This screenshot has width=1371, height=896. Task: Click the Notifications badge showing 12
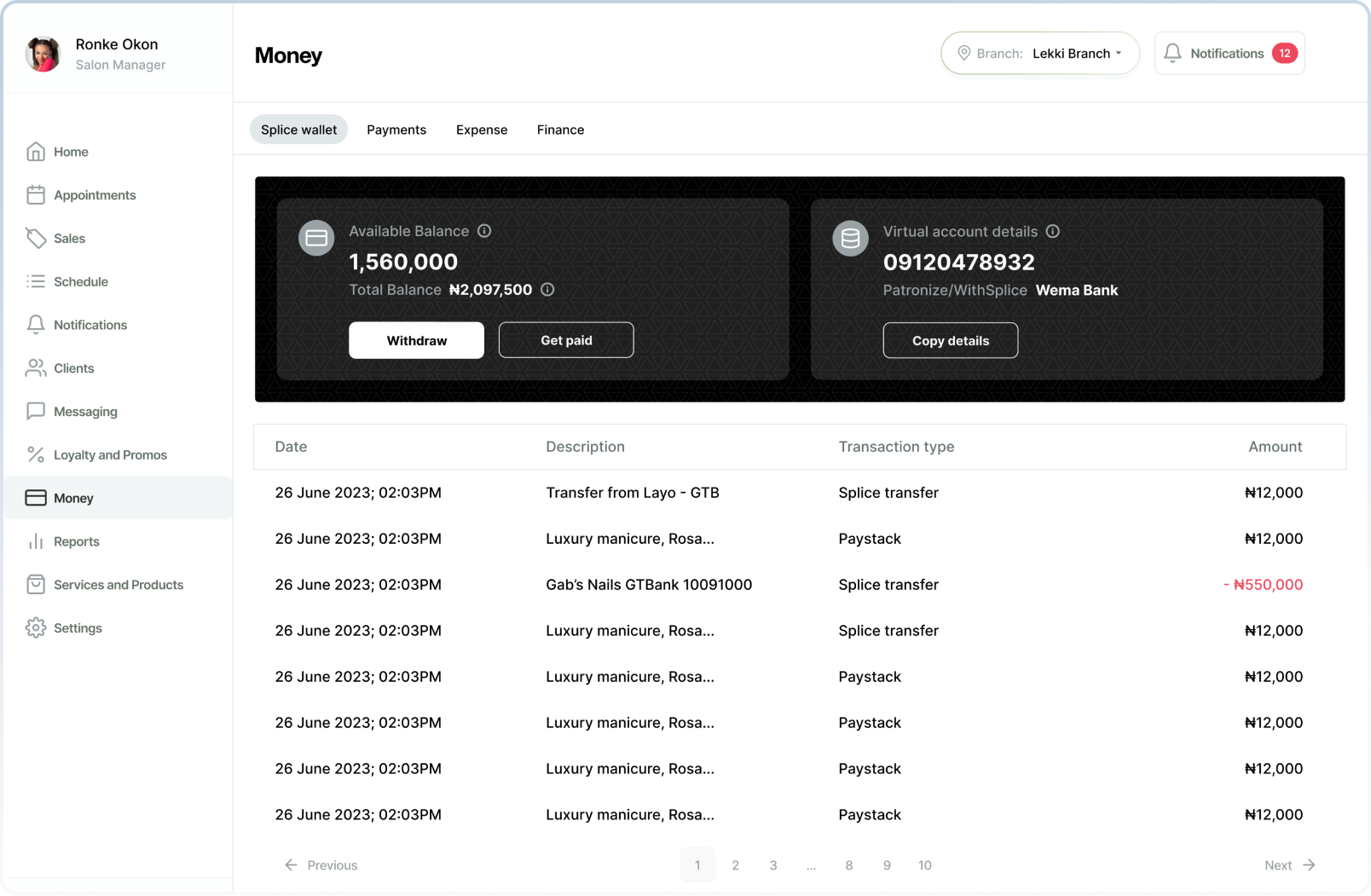tap(1283, 52)
